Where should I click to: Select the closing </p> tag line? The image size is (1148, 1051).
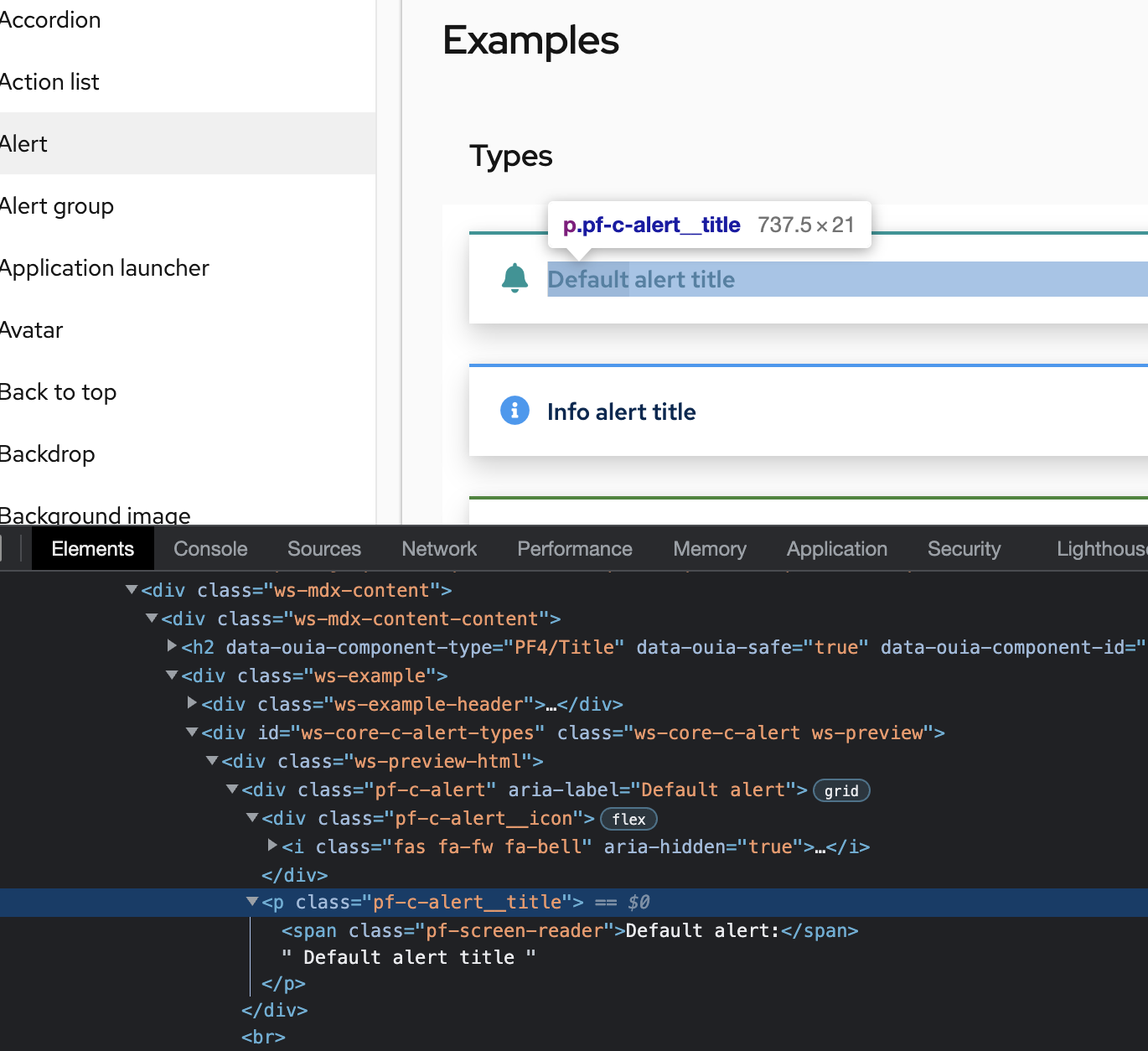point(283,983)
